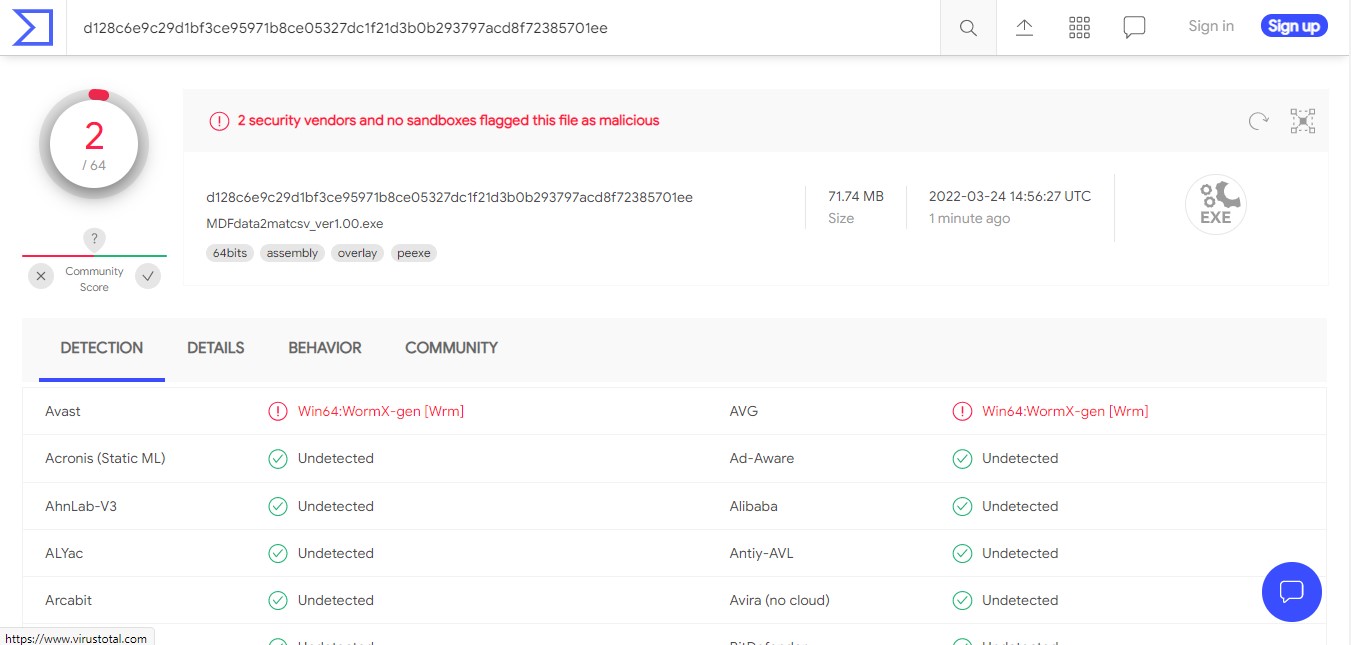The height and width of the screenshot is (645, 1351).
Task: Click the MDFdata2matcsv_ver1.00.exe file name
Action: click(295, 223)
